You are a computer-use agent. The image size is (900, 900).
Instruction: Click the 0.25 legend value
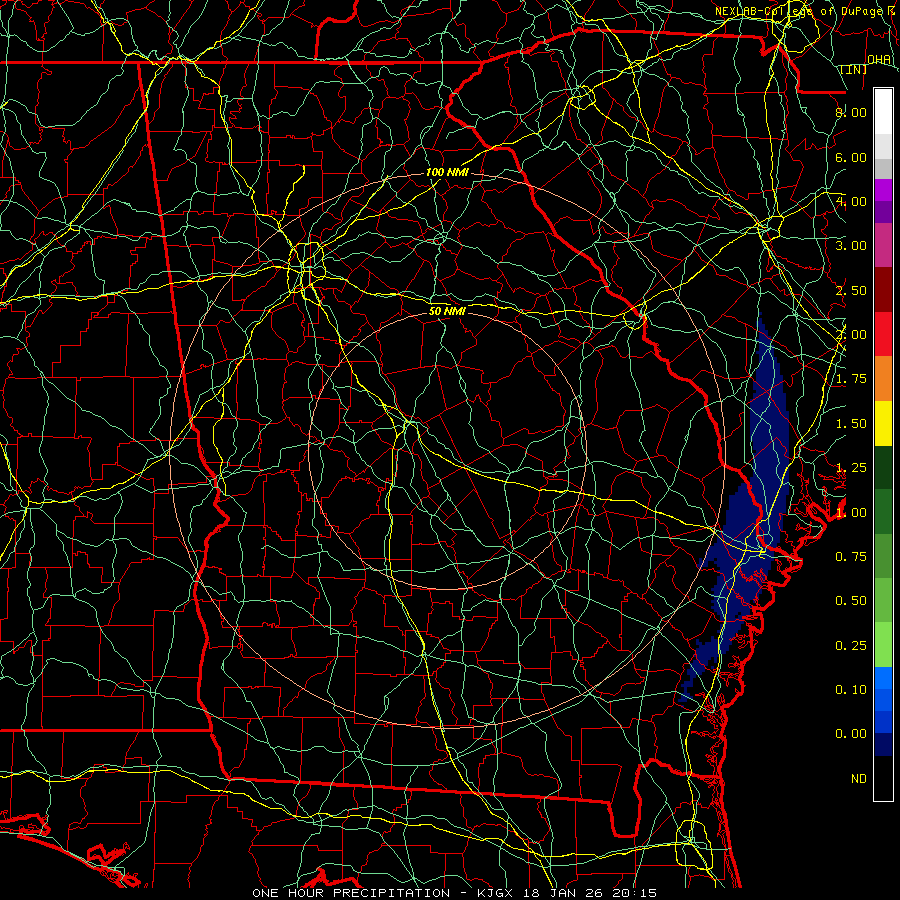[x=851, y=646]
